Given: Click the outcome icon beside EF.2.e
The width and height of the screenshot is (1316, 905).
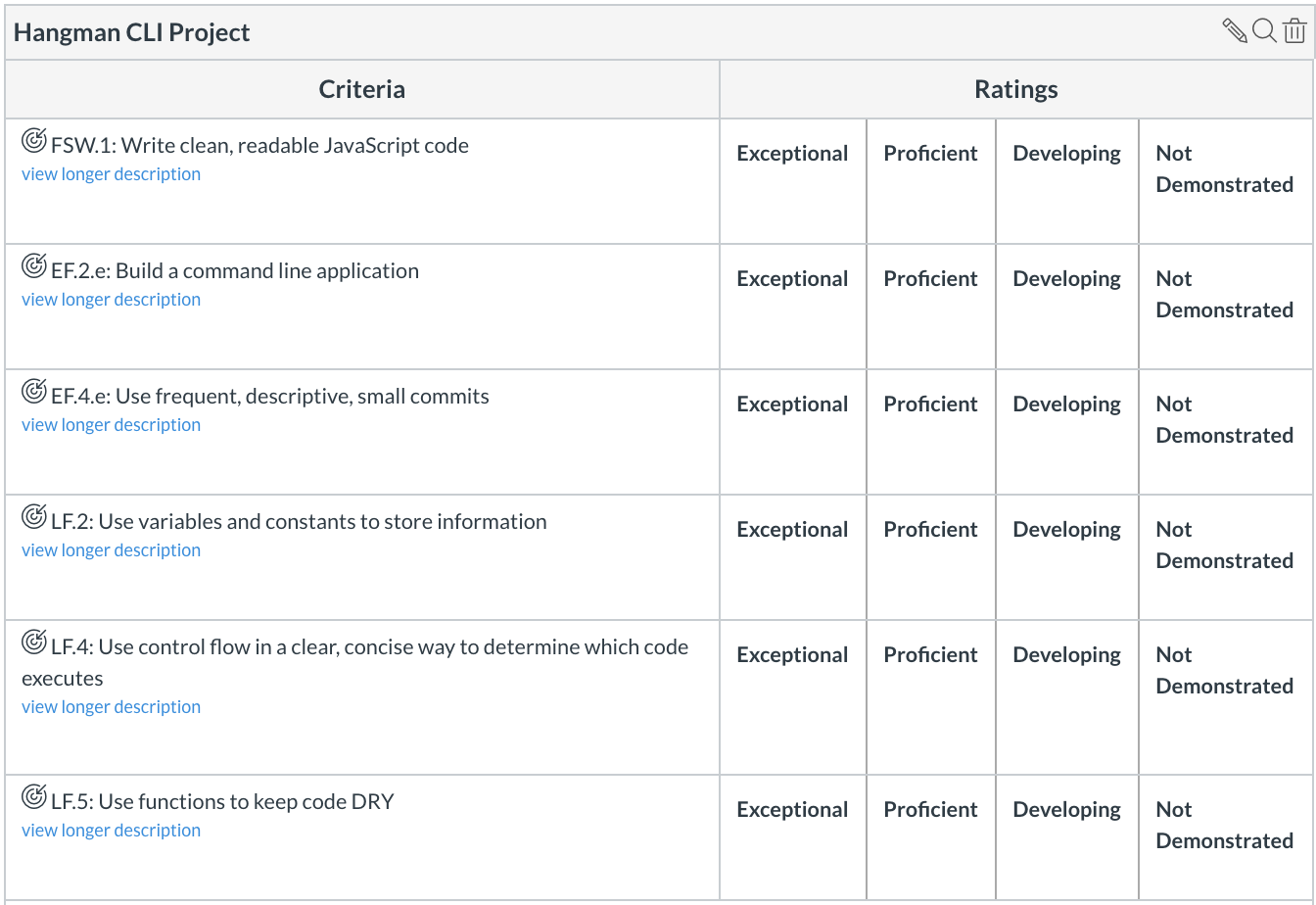Looking at the screenshot, I should (34, 267).
